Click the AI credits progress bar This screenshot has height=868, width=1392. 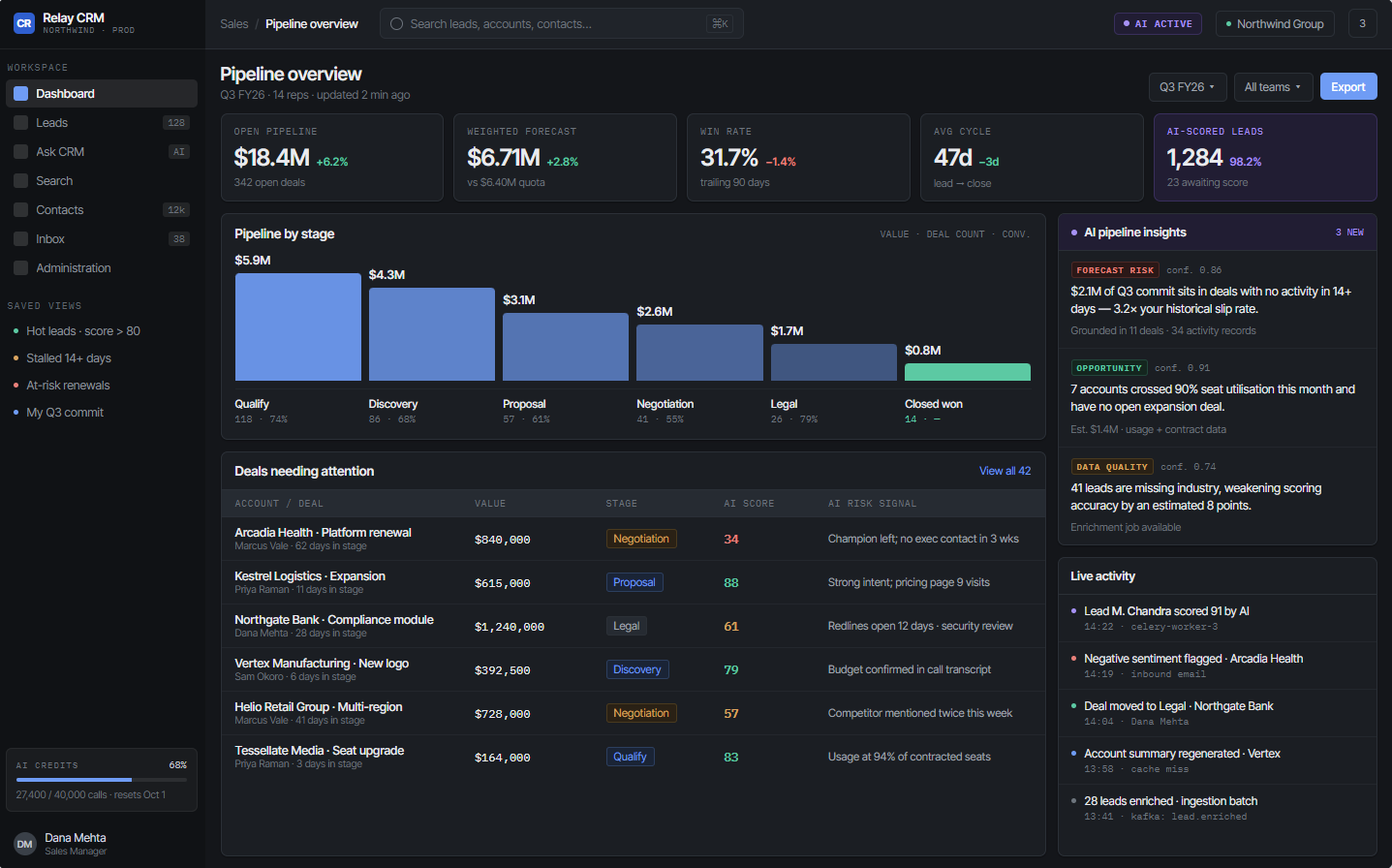coord(102,780)
